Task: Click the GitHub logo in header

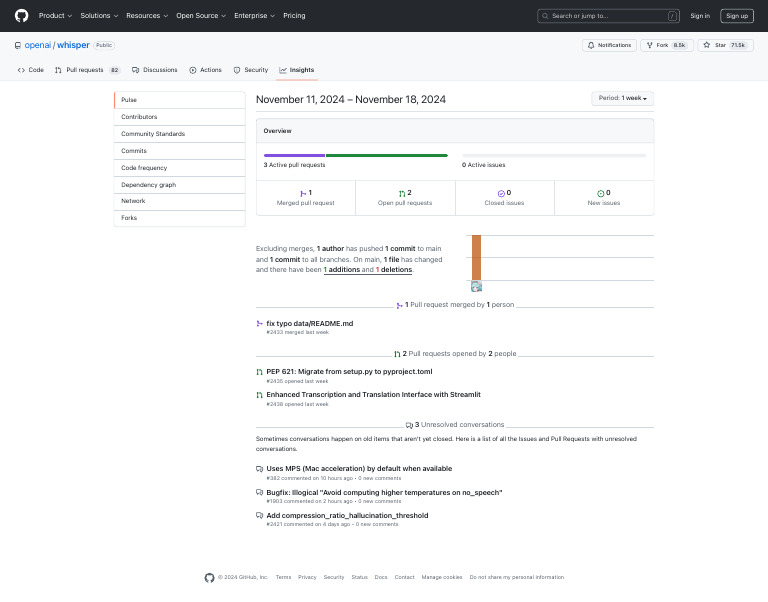Action: tap(21, 16)
